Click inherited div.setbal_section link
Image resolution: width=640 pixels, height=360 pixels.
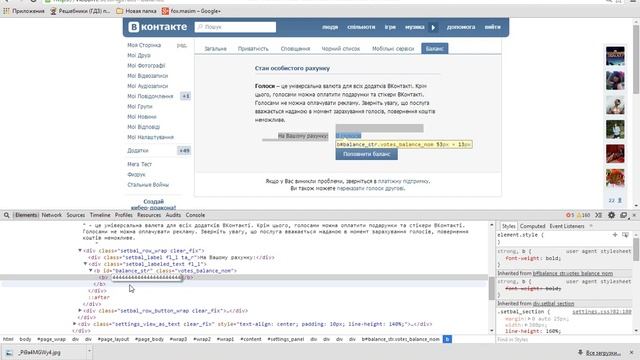(x=553, y=304)
